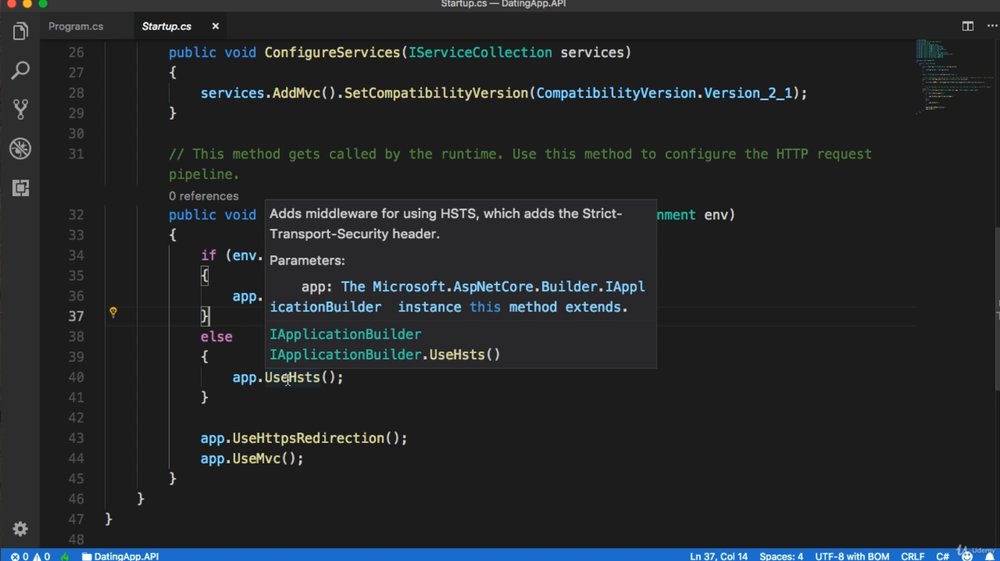Click UseHttpsRedirection on line 43

[308, 438]
